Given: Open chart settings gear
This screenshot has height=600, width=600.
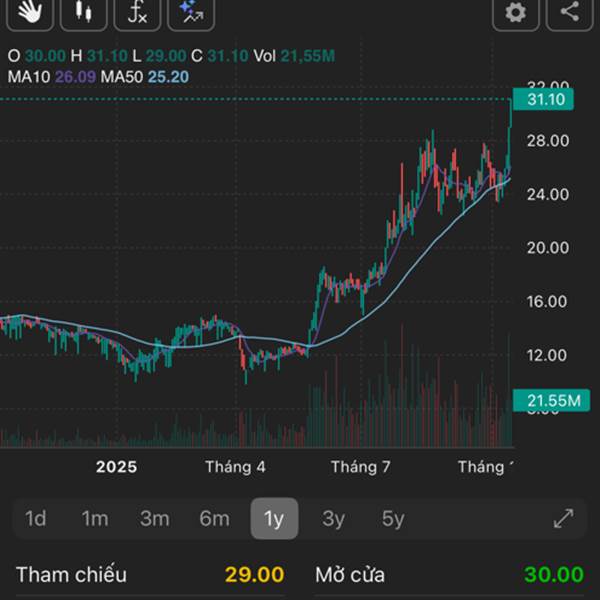Looking at the screenshot, I should click(x=515, y=12).
